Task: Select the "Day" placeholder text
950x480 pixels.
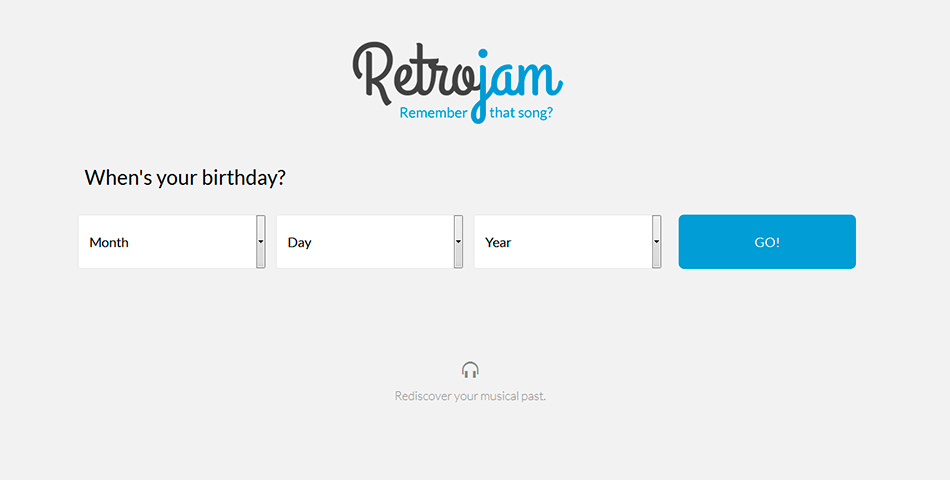Action: click(299, 242)
